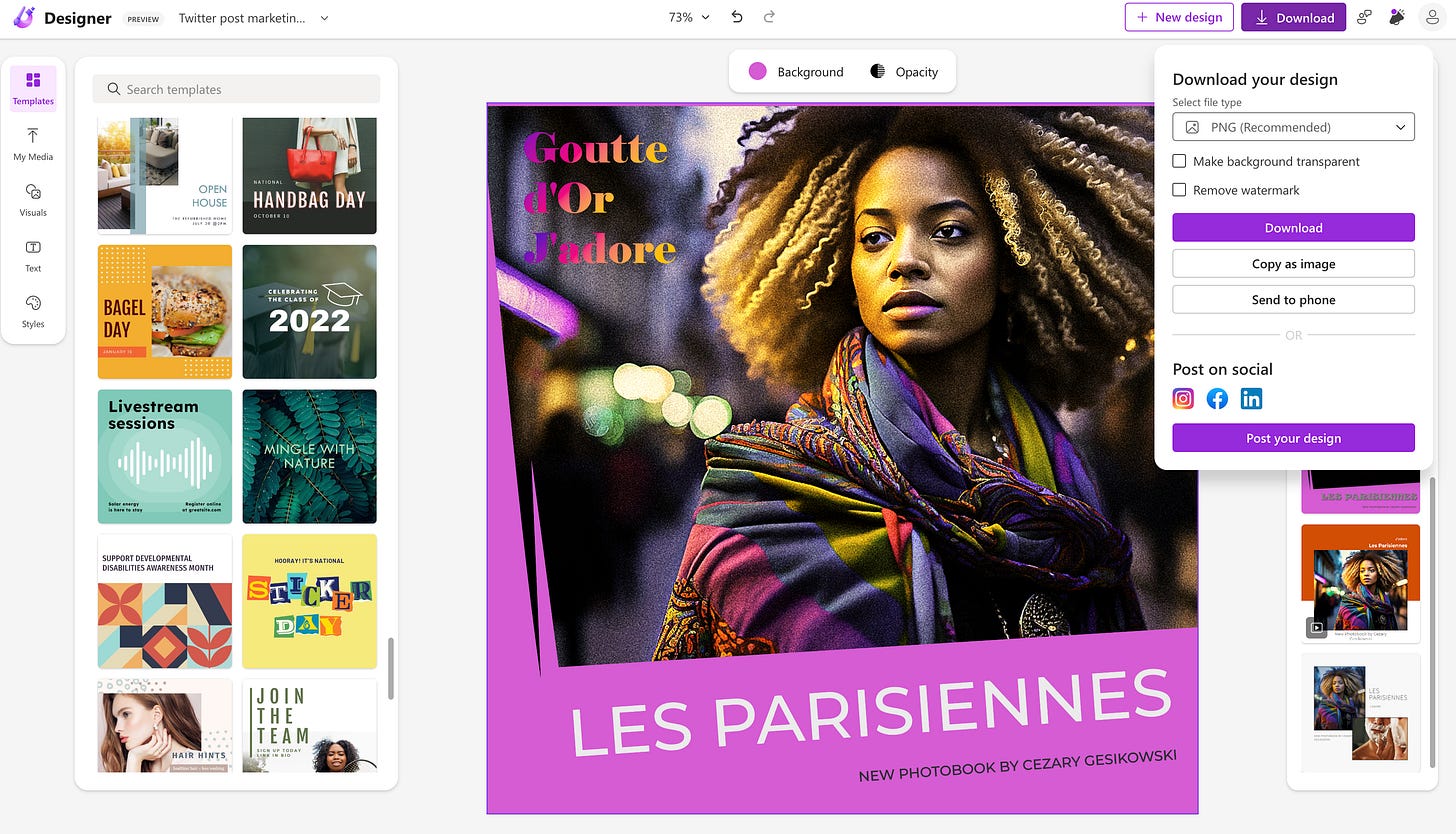
Task: Select the Sticker Day template
Action: coord(310,601)
